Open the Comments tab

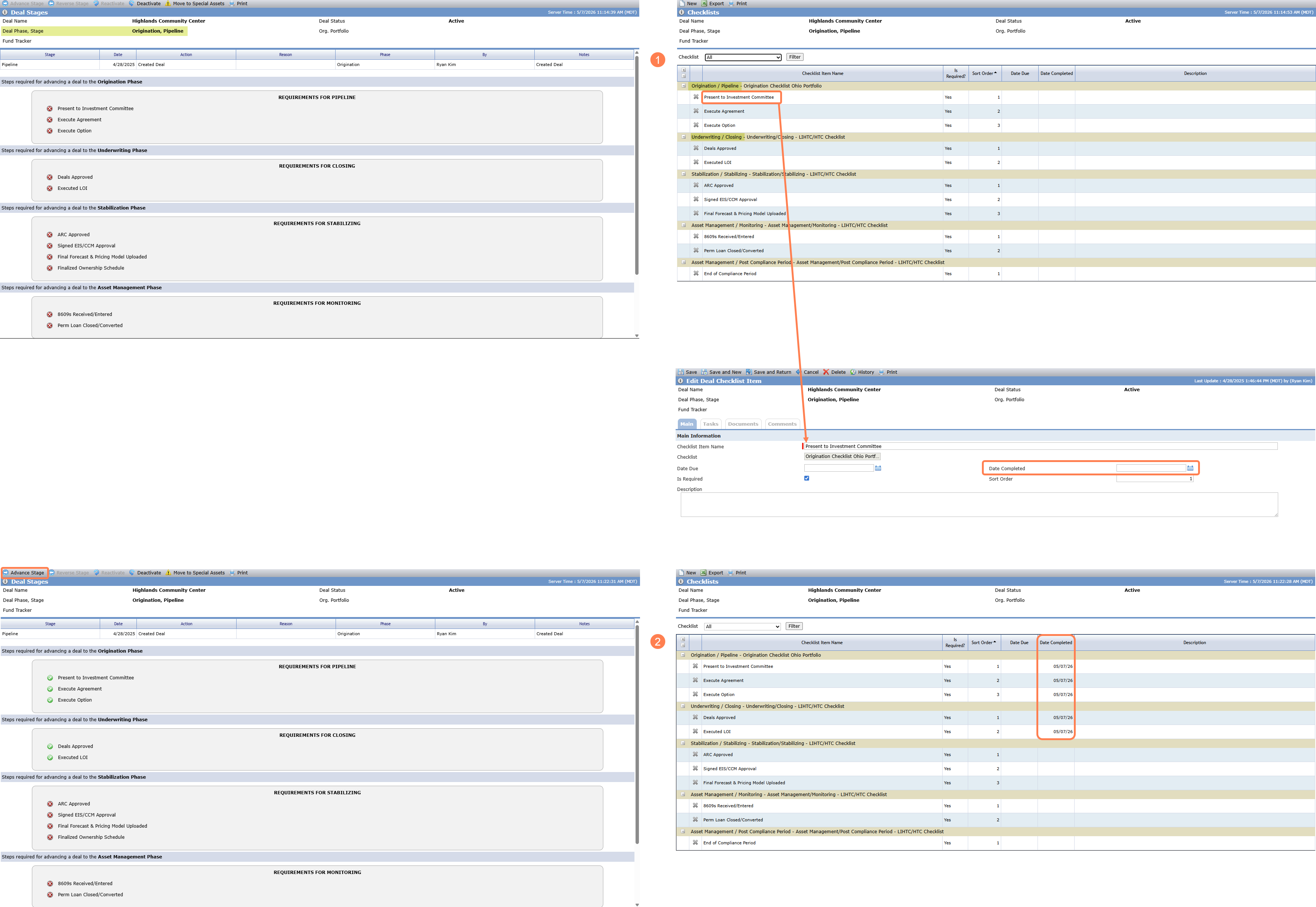click(782, 424)
